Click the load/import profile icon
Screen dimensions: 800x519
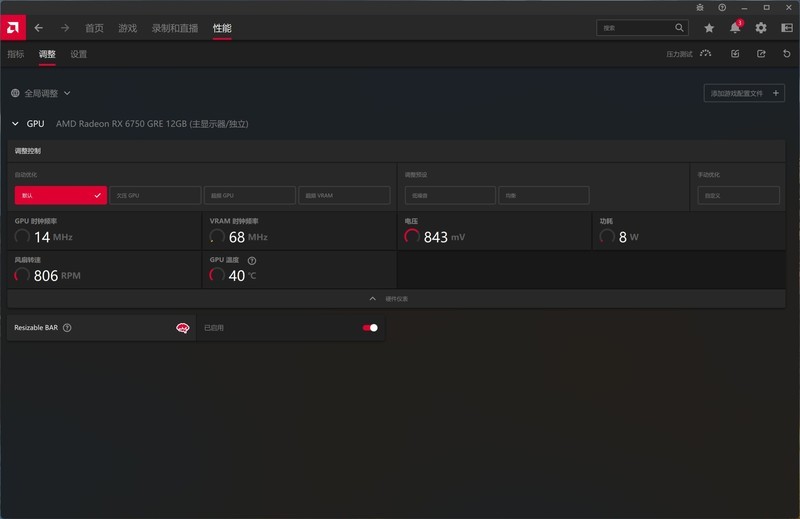(x=735, y=54)
